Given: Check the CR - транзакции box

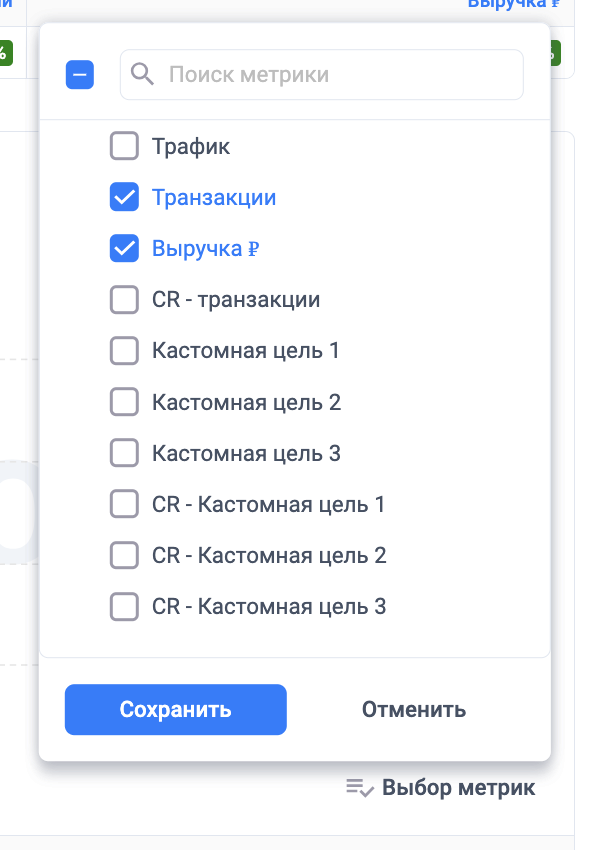Looking at the screenshot, I should click(124, 299).
